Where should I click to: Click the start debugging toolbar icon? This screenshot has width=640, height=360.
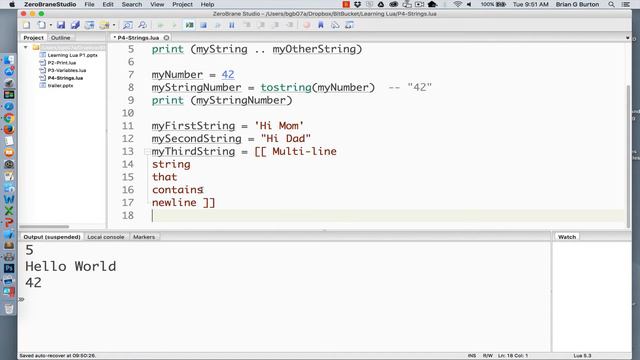(189, 25)
